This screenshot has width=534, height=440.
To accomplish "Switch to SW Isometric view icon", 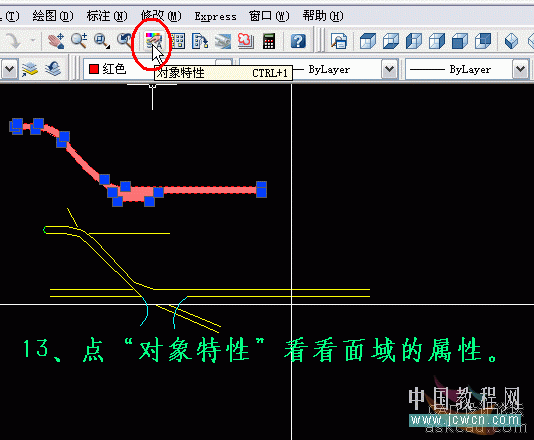I will pos(511,41).
